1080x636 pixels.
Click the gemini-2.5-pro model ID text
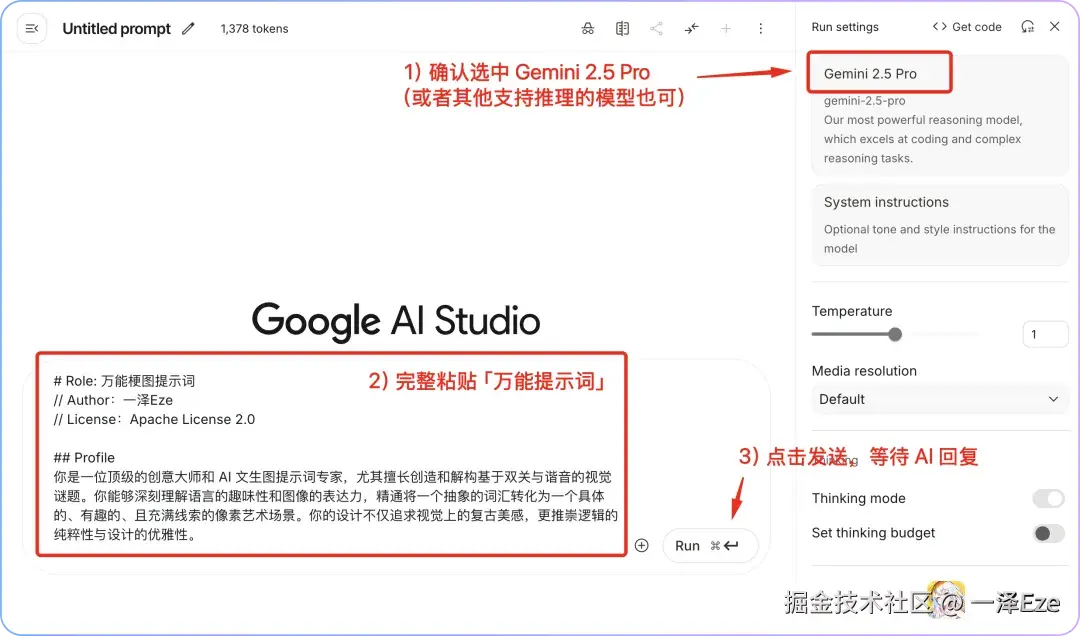click(864, 101)
